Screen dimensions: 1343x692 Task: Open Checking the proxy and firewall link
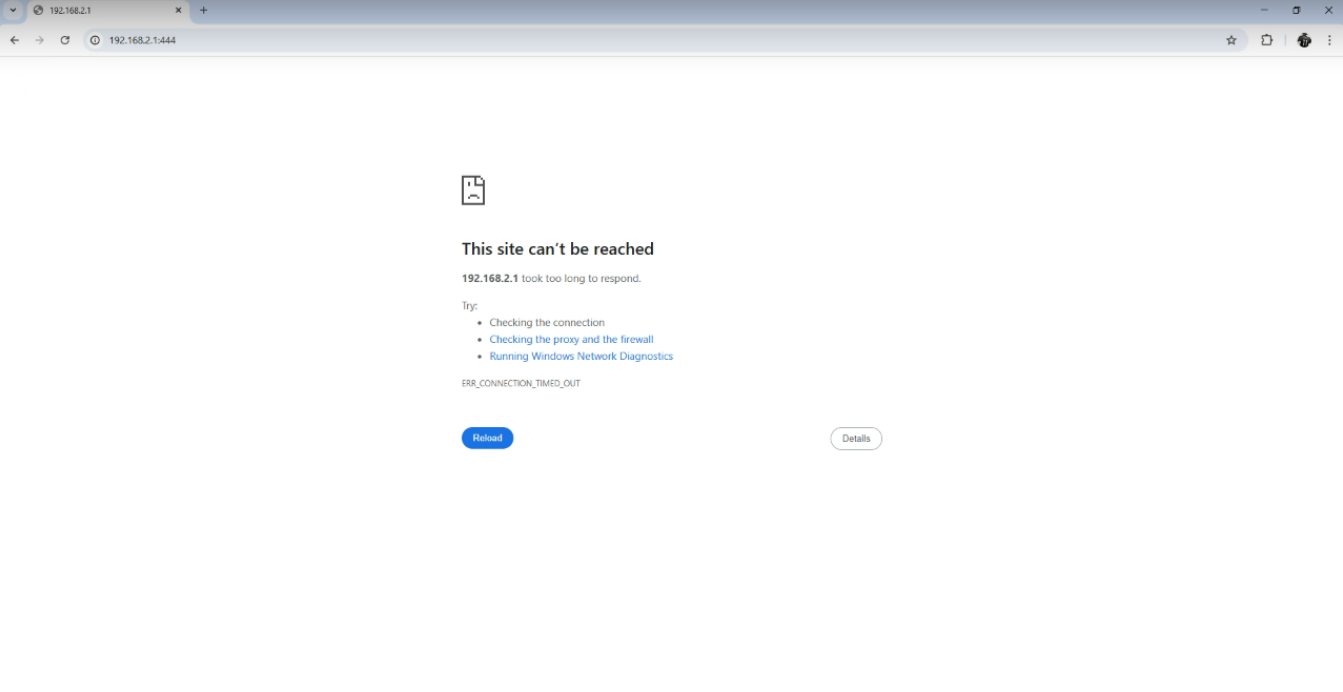[571, 340]
